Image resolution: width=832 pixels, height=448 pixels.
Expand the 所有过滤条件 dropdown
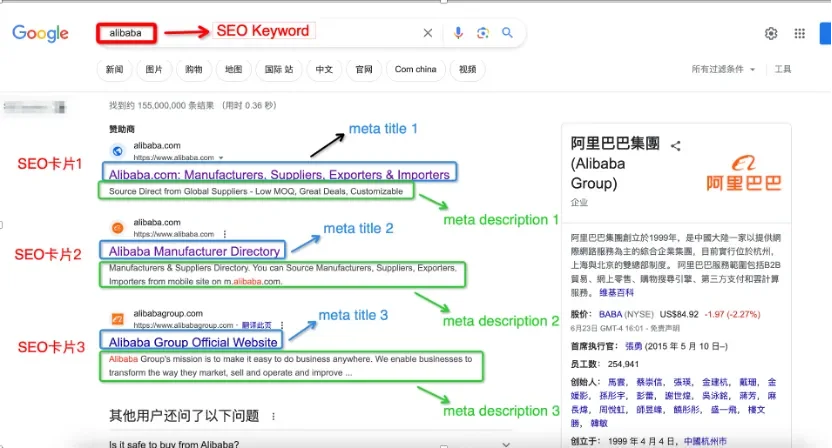tap(724, 69)
